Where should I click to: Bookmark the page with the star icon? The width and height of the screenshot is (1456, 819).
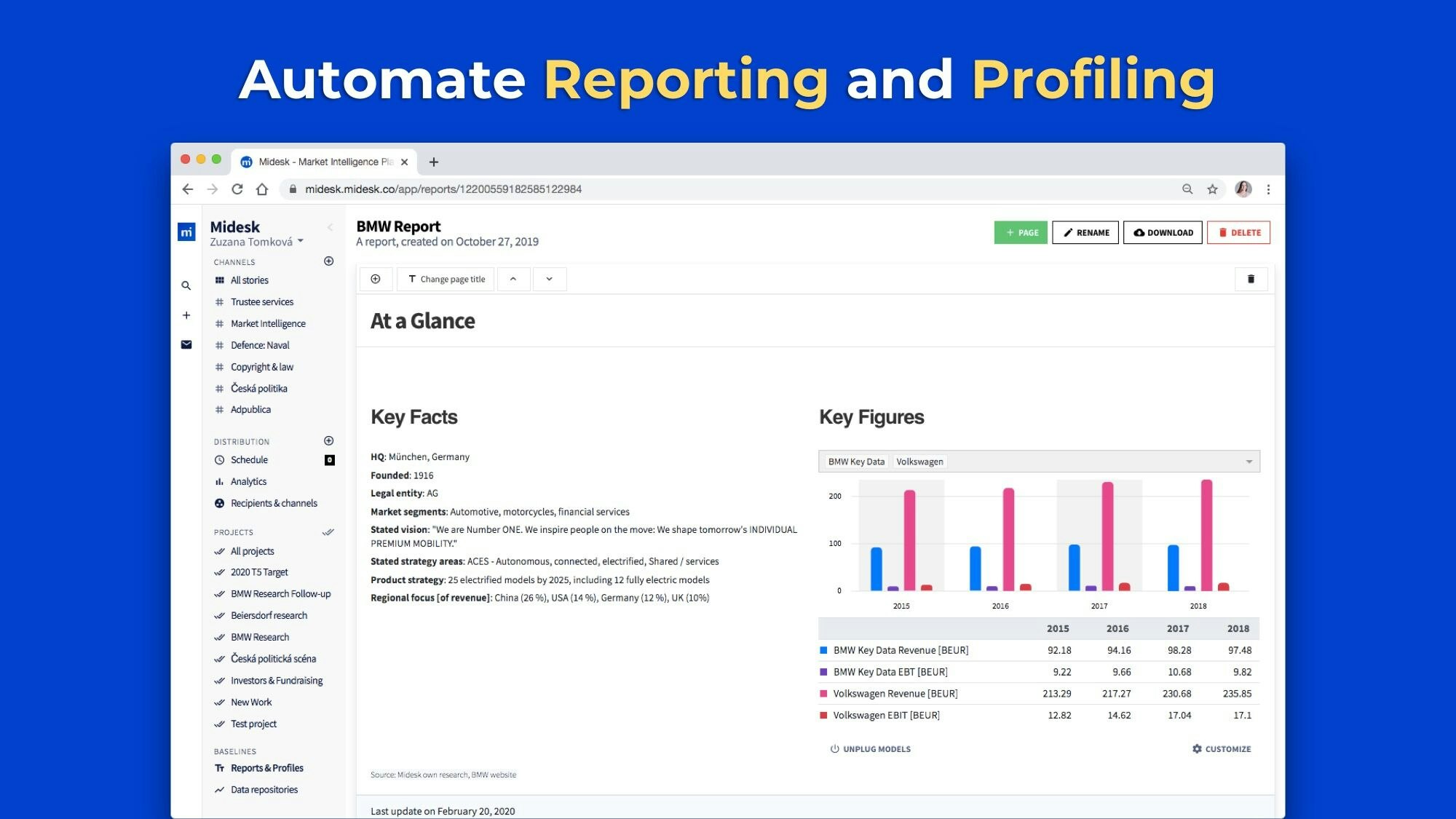[x=1212, y=189]
